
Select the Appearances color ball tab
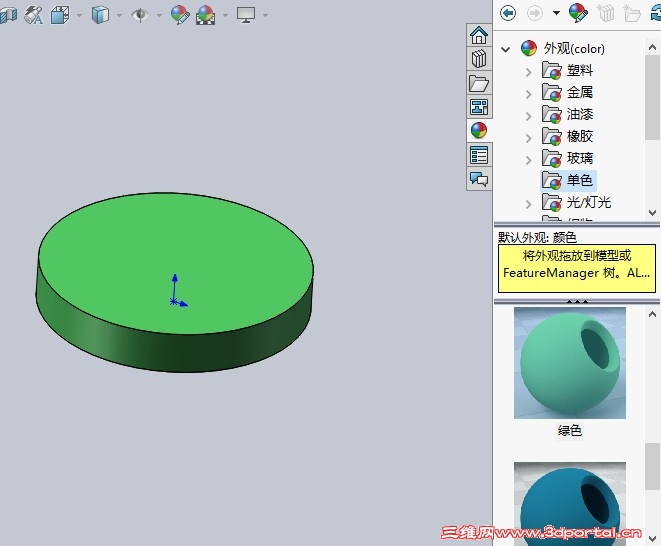coord(479,131)
